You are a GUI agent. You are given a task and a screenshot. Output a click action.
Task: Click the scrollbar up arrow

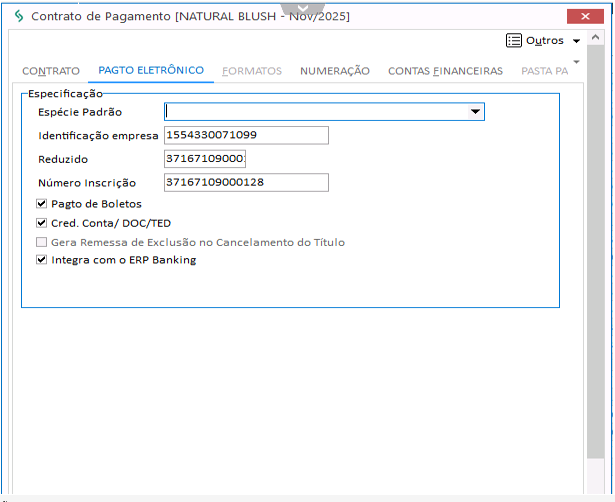tap(595, 38)
